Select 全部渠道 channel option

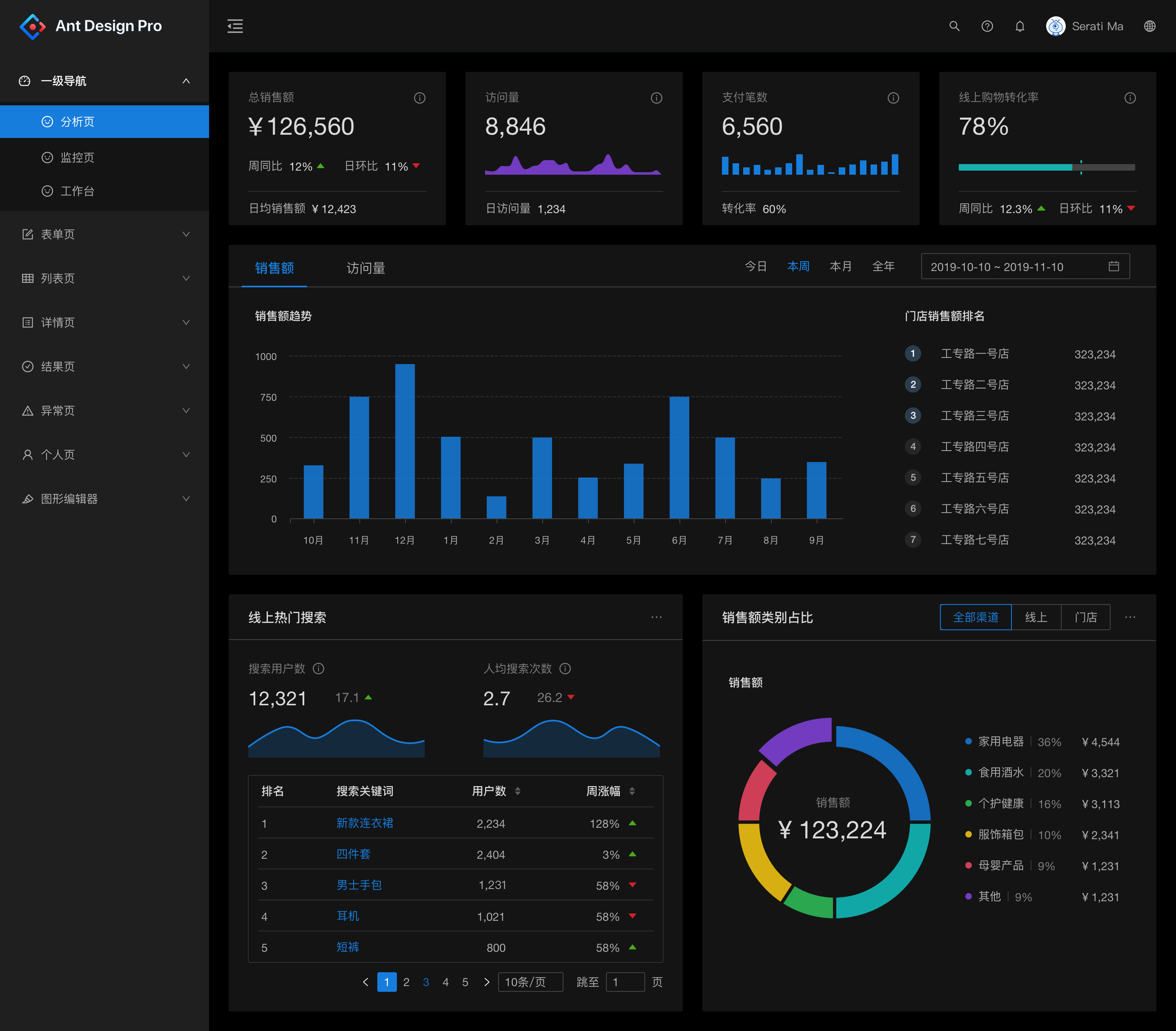(x=975, y=617)
